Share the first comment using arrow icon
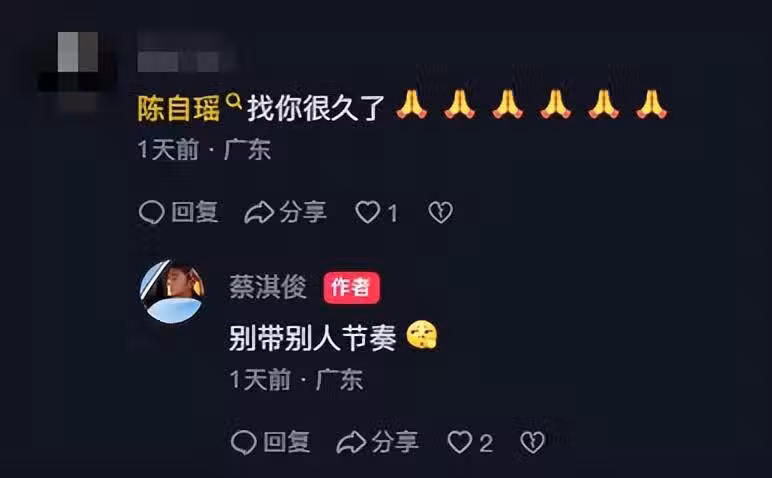The width and height of the screenshot is (772, 478). pyautogui.click(x=259, y=213)
